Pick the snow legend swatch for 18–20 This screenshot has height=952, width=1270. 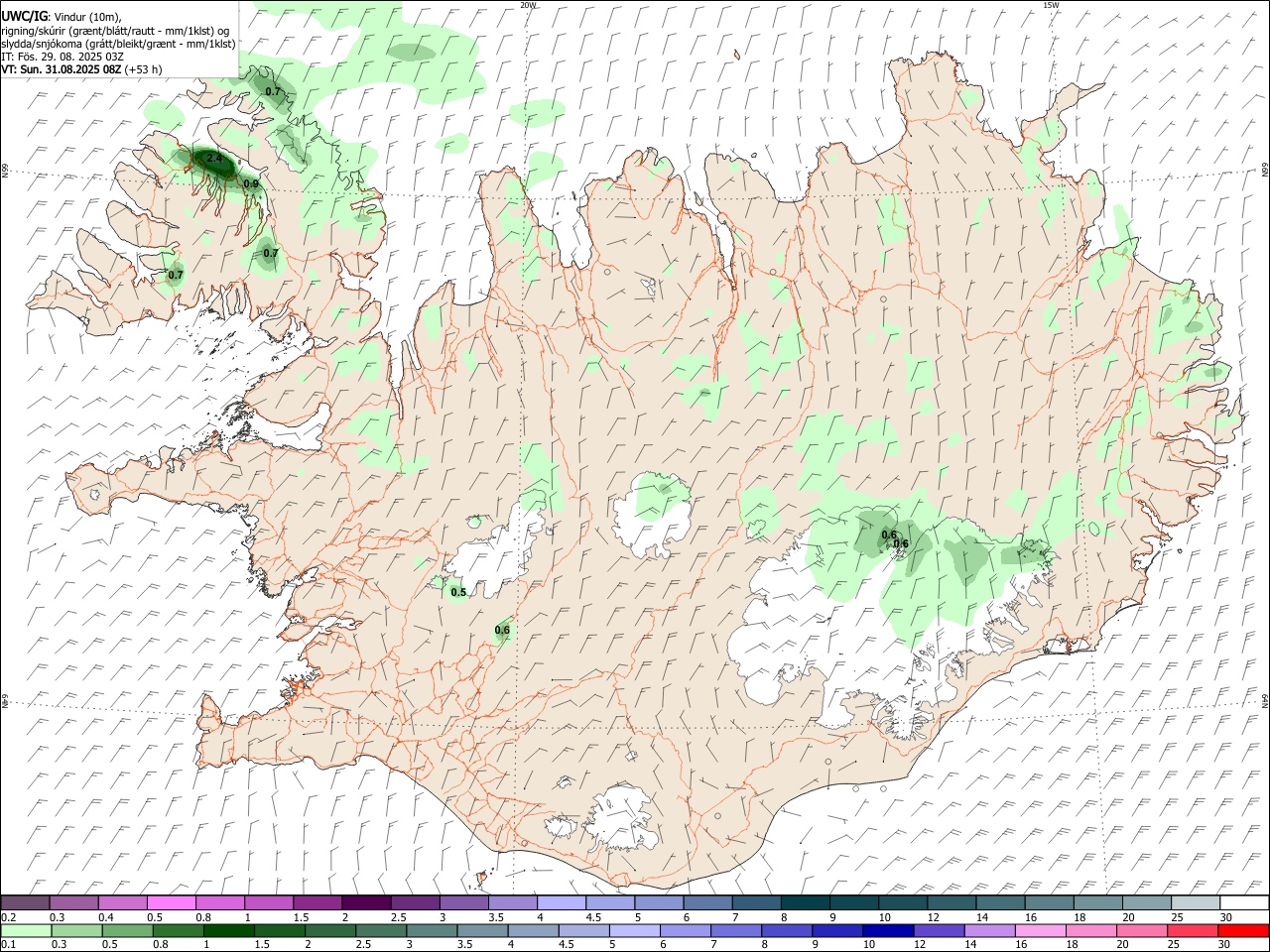[1097, 902]
